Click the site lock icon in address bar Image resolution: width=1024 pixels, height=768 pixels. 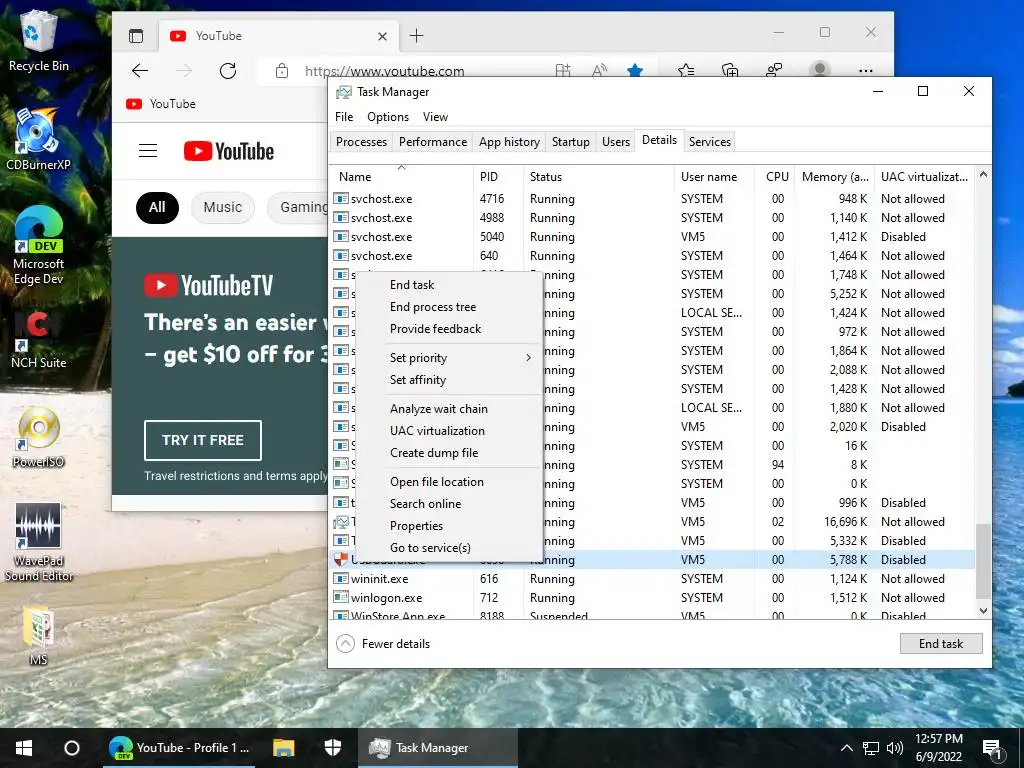click(x=281, y=71)
